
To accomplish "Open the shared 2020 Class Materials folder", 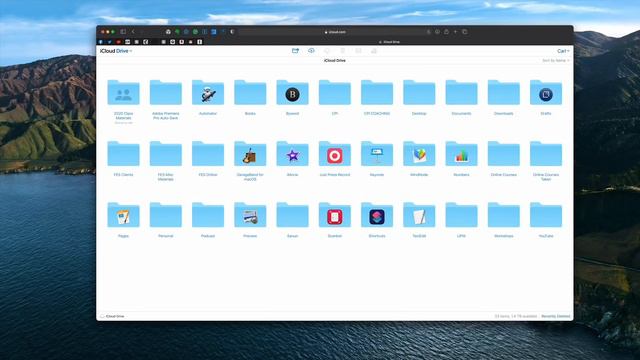I will click(123, 93).
